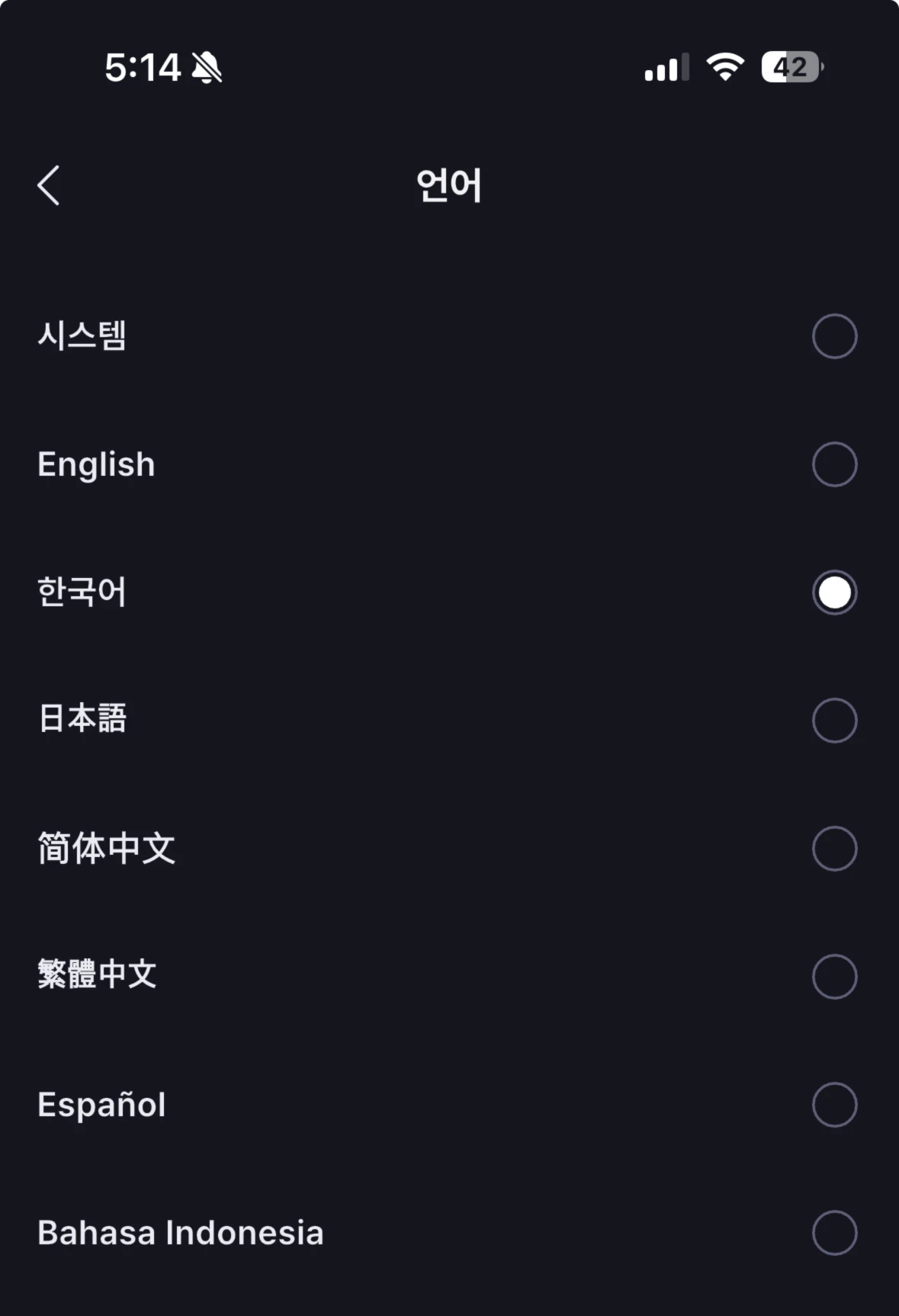Select the 繁體中文 radio button
899x1316 pixels.
[834, 977]
